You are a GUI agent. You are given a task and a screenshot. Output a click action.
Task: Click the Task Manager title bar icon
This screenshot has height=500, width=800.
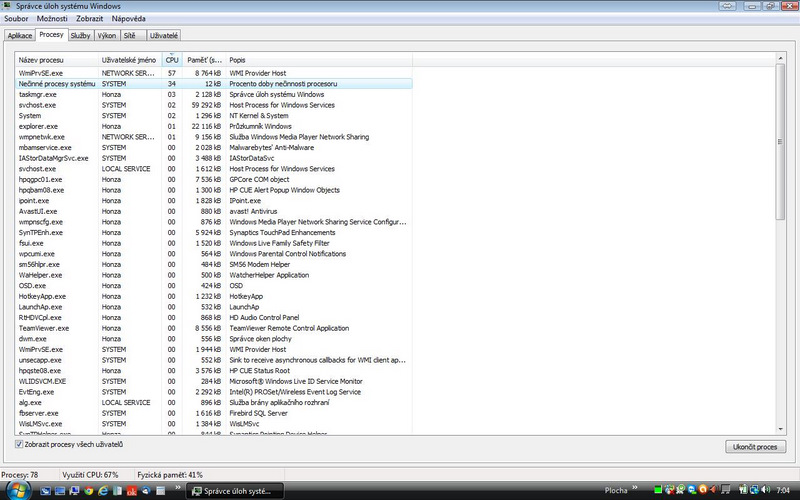[x=6, y=6]
